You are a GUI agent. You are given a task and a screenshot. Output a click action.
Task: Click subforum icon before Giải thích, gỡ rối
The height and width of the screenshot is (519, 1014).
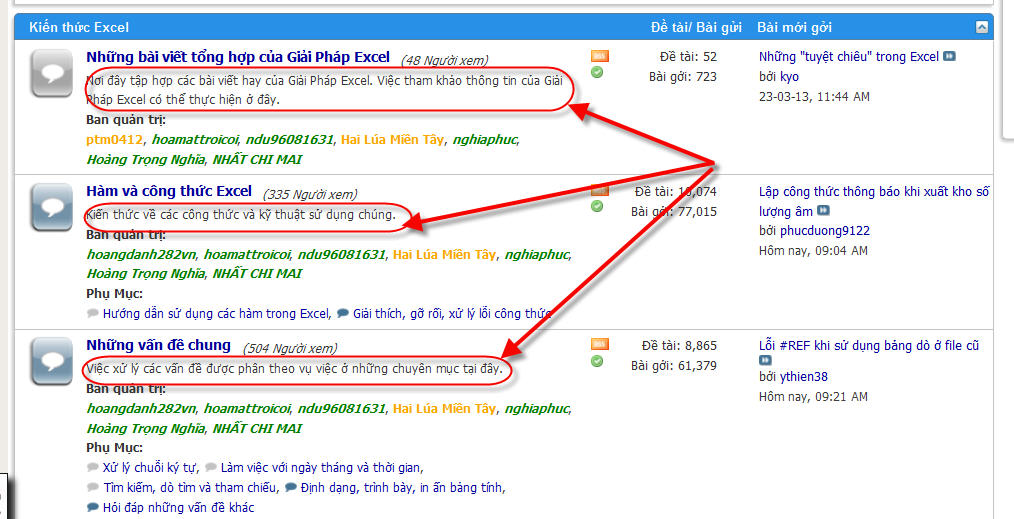point(343,313)
